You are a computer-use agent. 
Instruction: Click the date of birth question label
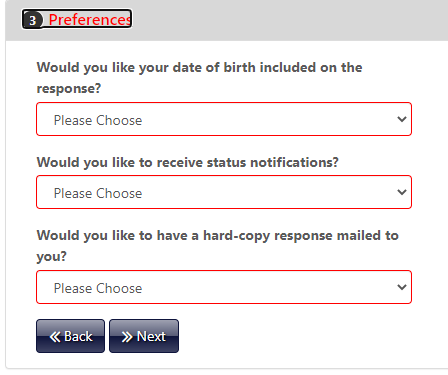click(x=199, y=78)
